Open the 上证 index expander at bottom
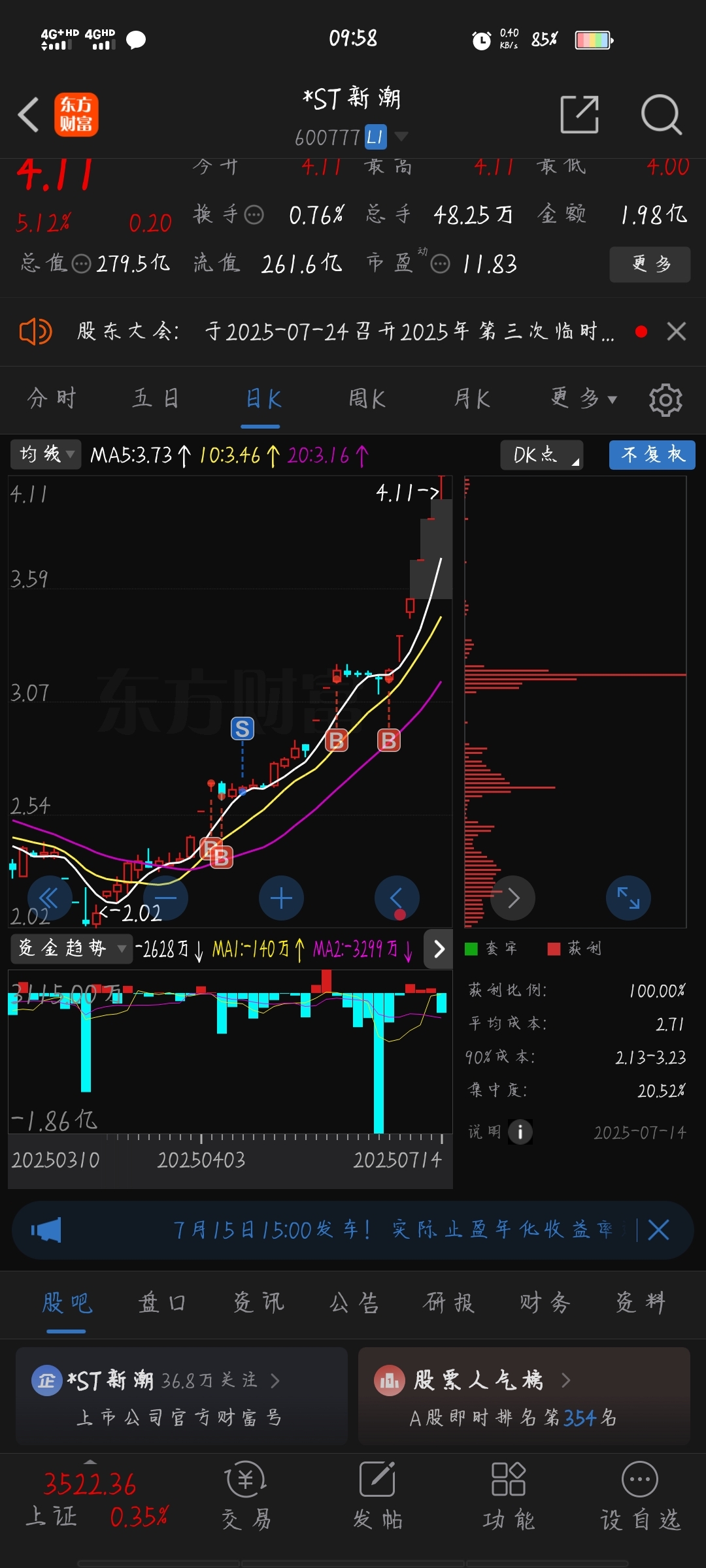The height and width of the screenshot is (1568, 706). pos(91,1461)
